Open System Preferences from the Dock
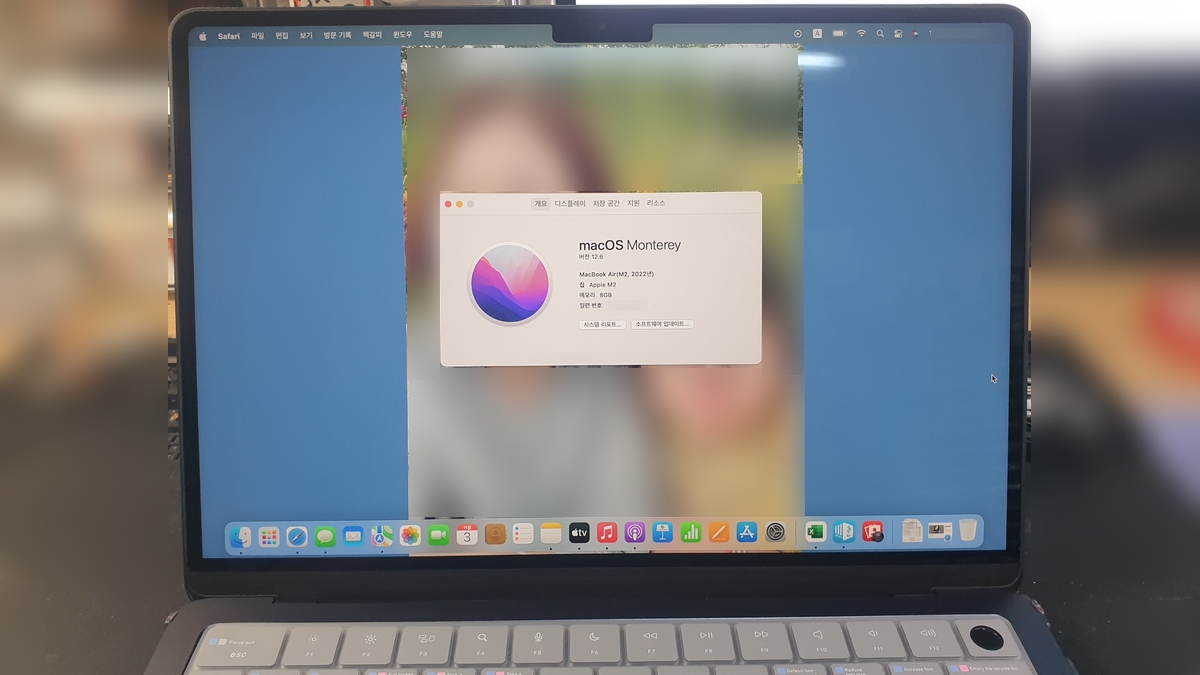Image resolution: width=1200 pixels, height=675 pixels. [x=775, y=533]
